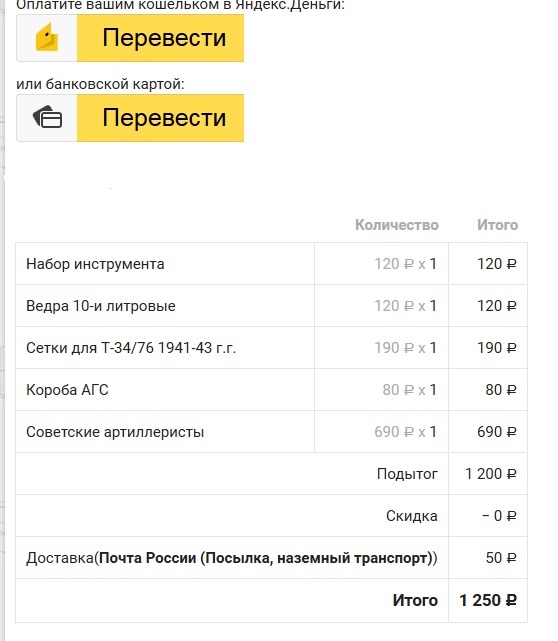The height and width of the screenshot is (641, 558).
Task: Click the delivery cost 50 ₽
Action: [501, 558]
